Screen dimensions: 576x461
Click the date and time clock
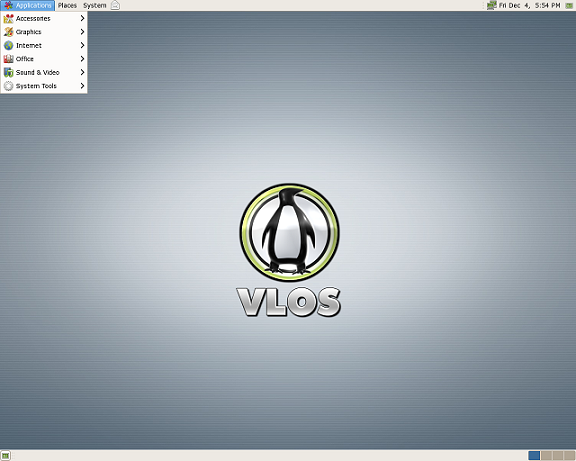pyautogui.click(x=529, y=6)
